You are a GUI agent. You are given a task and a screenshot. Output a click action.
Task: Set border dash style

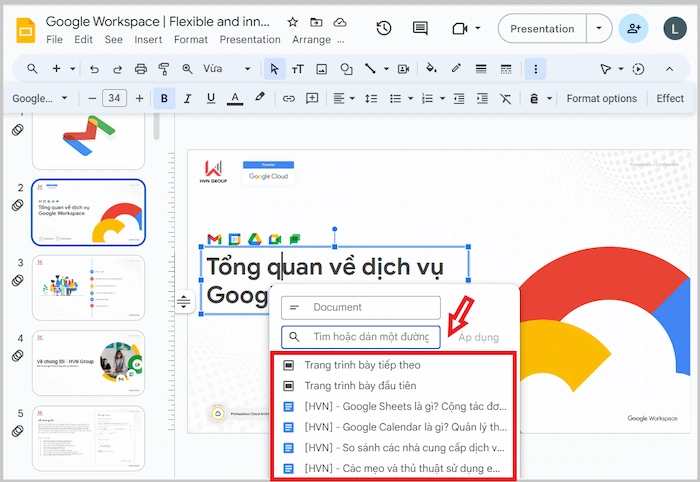point(506,69)
